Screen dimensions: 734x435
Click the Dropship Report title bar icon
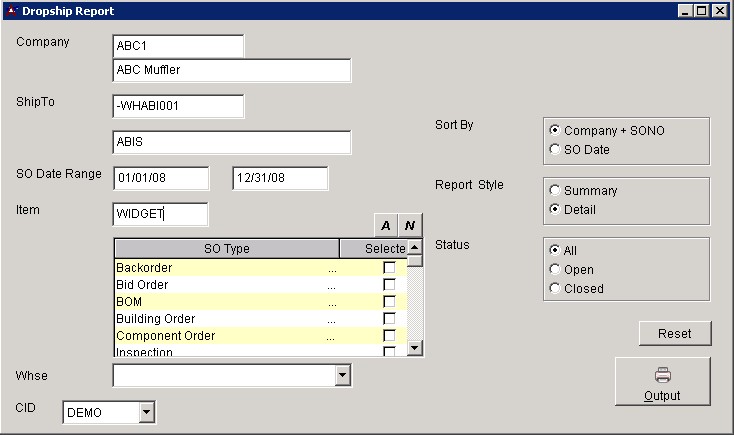point(11,11)
